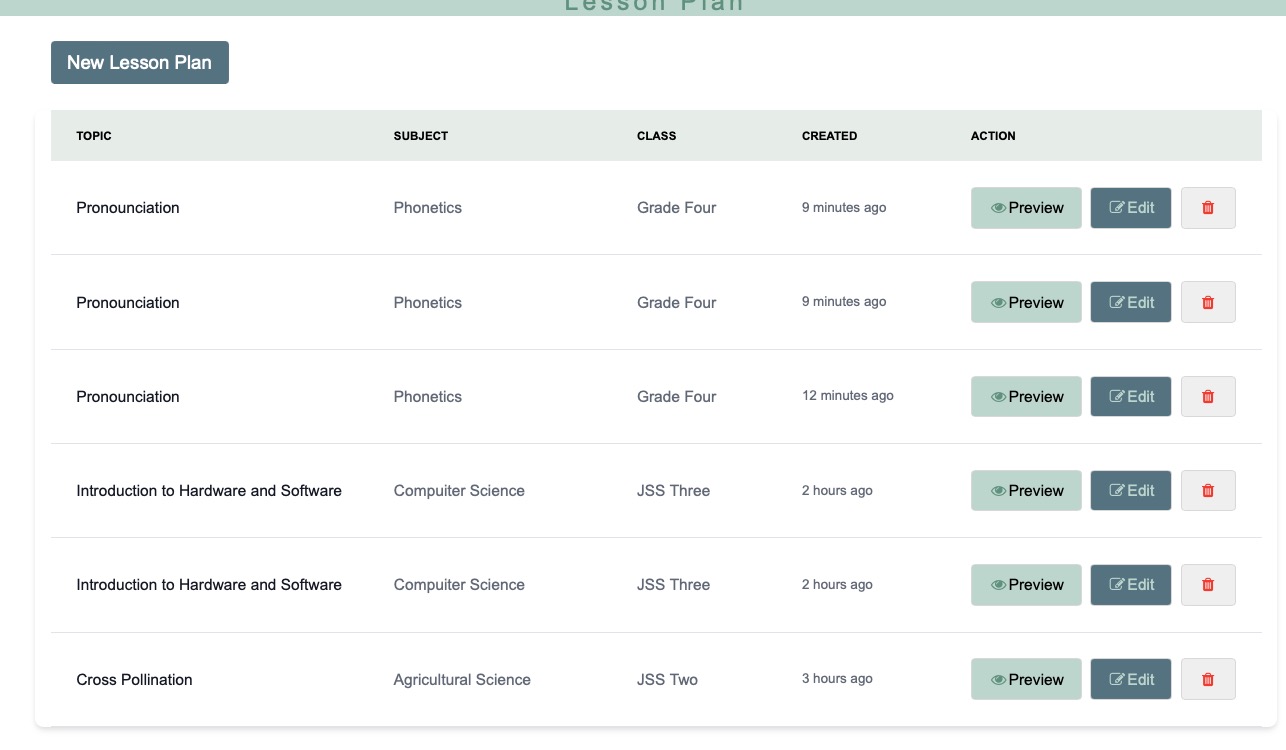
Task: Delete the second Introduction to Hardware and Software plan
Action: pyautogui.click(x=1207, y=585)
